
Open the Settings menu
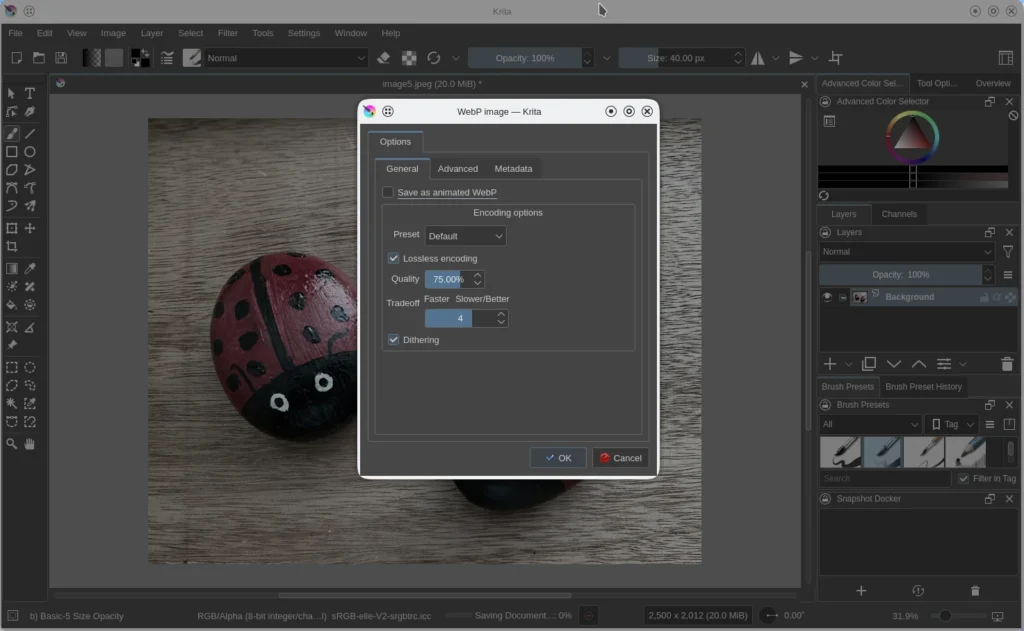304,33
